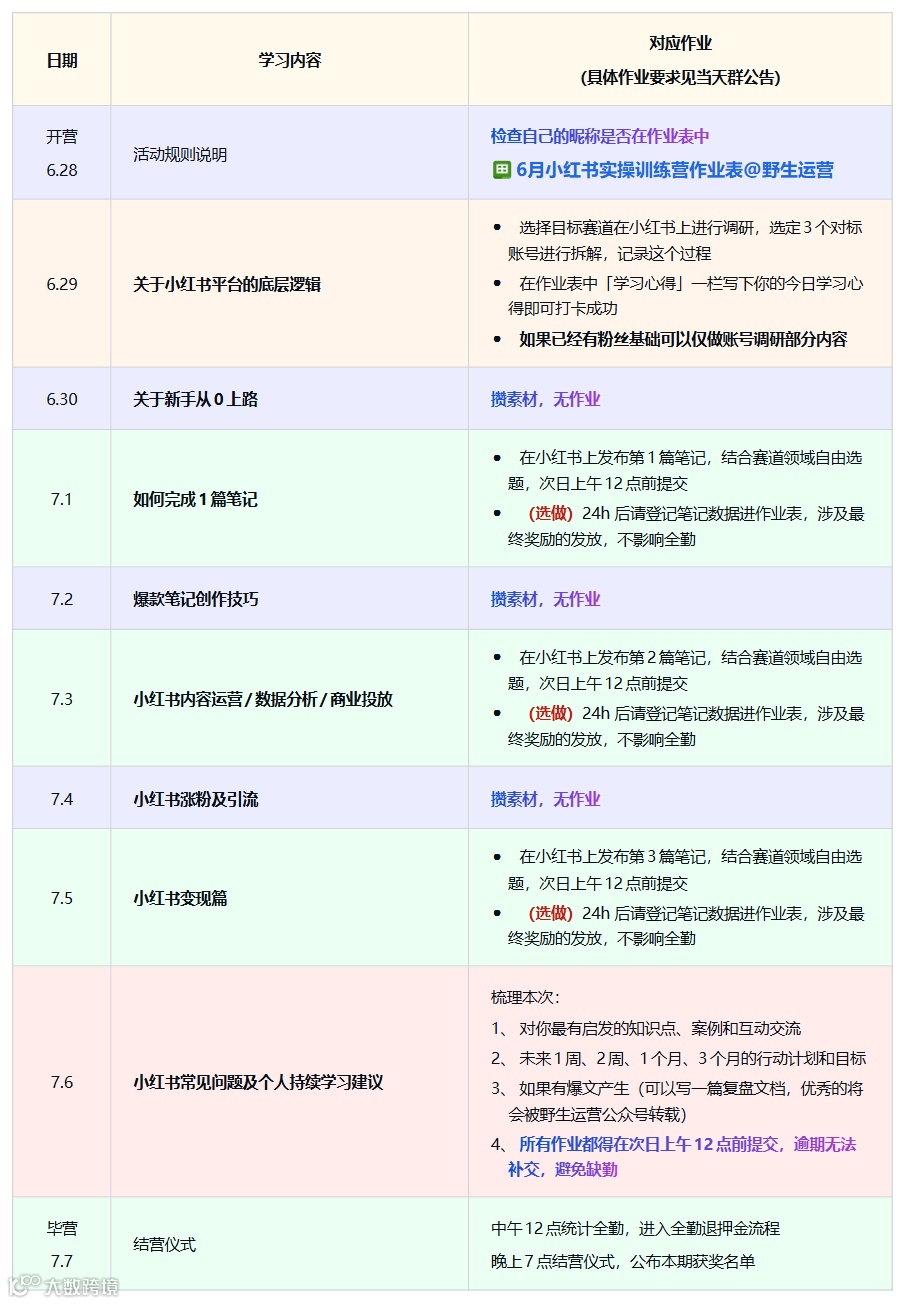Click the 梳理本次： line
Viewport: 908px width, 1304px height.
525,997
